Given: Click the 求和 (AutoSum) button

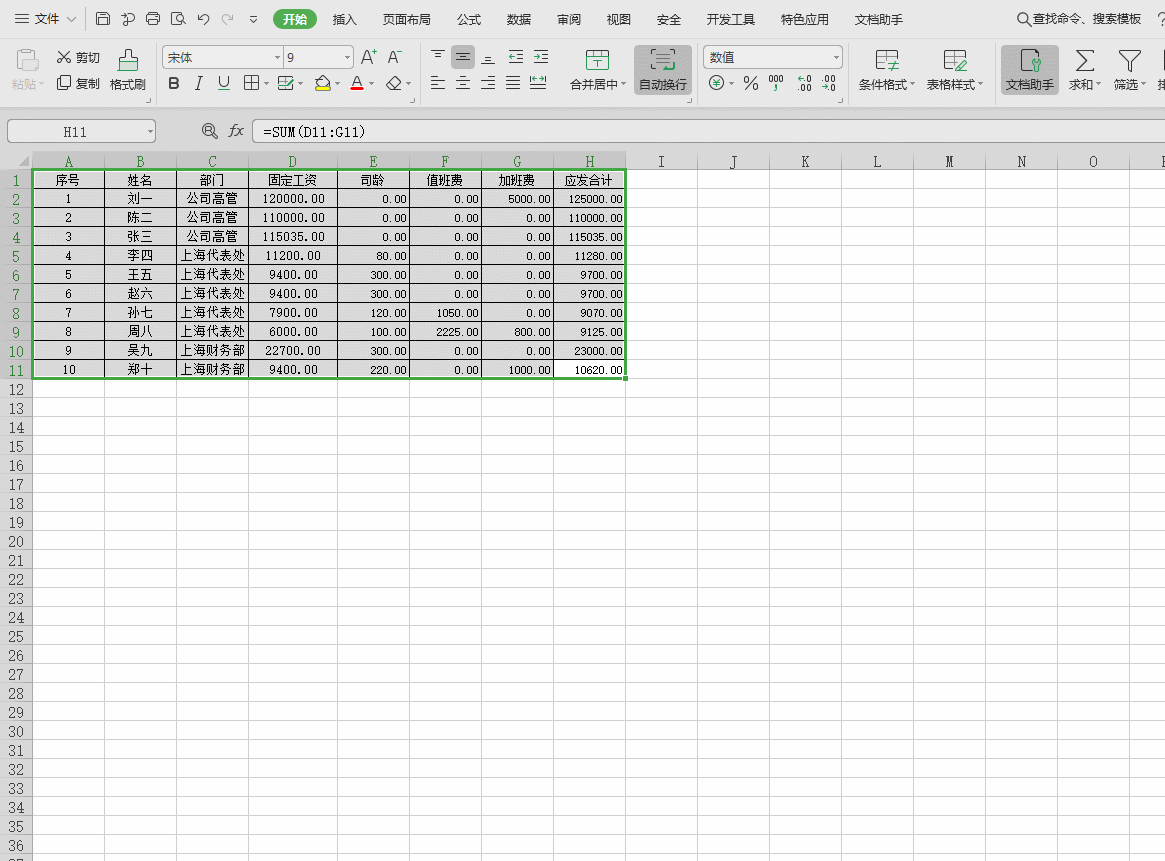Looking at the screenshot, I should point(1084,70).
